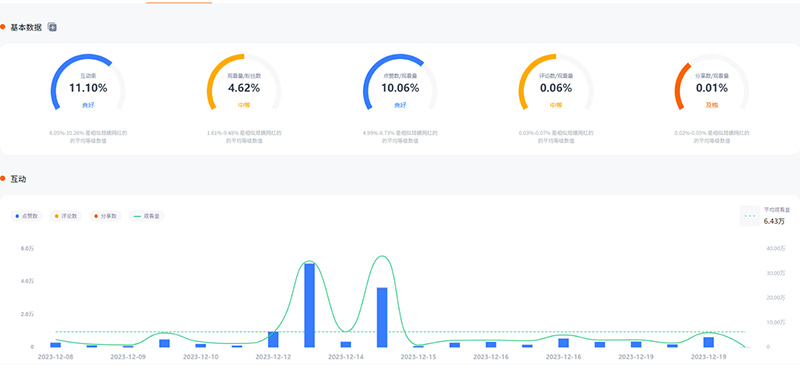Click the 2023-12-08 x-axis label
The image size is (800, 368).
click(x=56, y=357)
